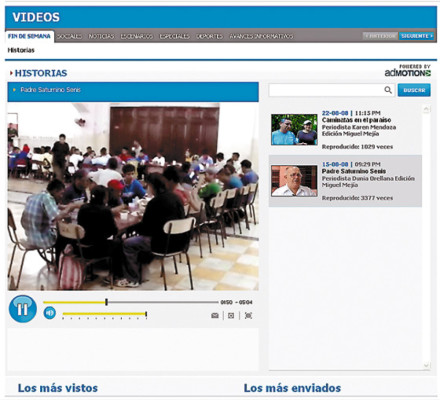Open Padre Saturnino Senis thumbnail

[x=294, y=181]
